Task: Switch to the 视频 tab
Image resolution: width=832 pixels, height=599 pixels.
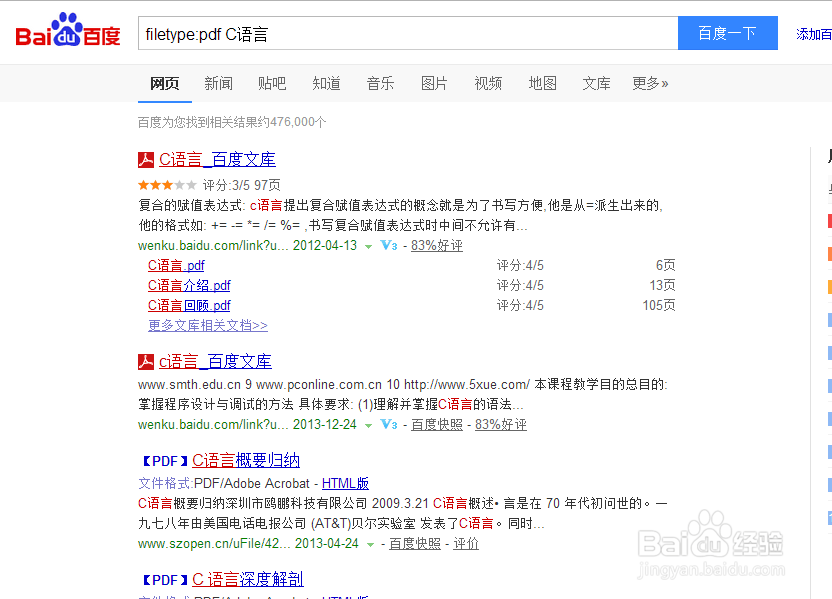Action: coord(488,83)
